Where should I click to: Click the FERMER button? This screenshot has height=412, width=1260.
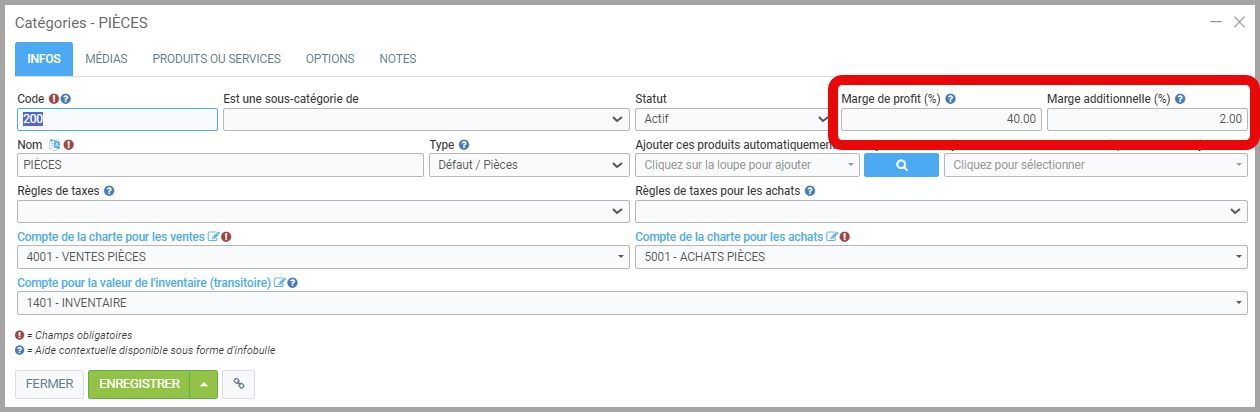[x=49, y=384]
